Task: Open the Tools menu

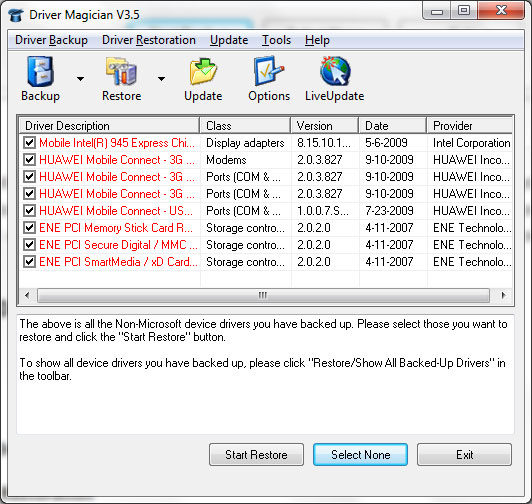Action: tap(276, 40)
